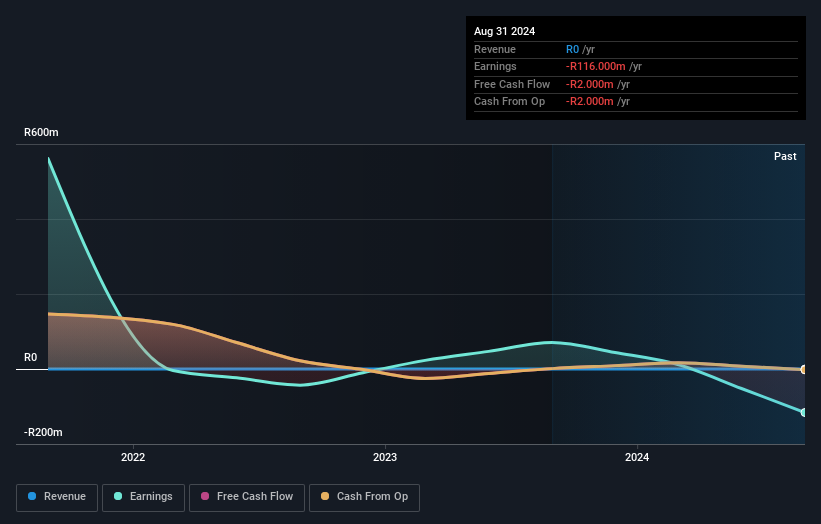Click the Free Cash Flow tooltip label
The image size is (821, 524).
point(512,84)
